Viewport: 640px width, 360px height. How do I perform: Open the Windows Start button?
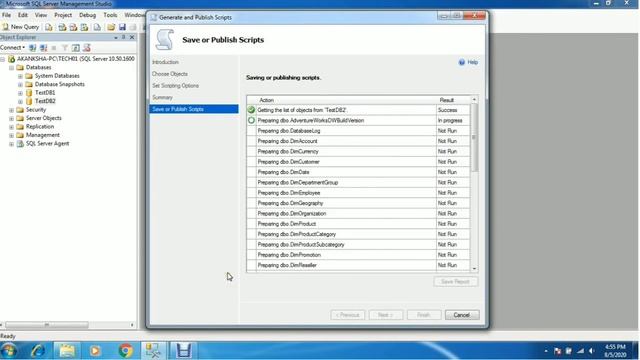click(x=9, y=350)
